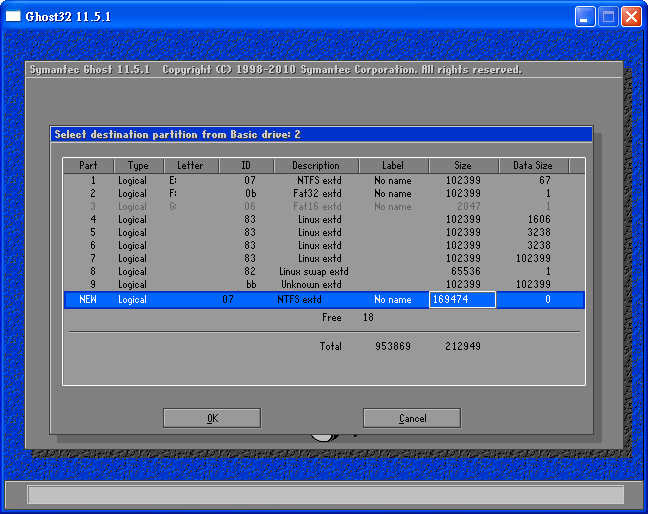The width and height of the screenshot is (648, 514).
Task: Click ID 0b of partition 2
Action: 250,193
